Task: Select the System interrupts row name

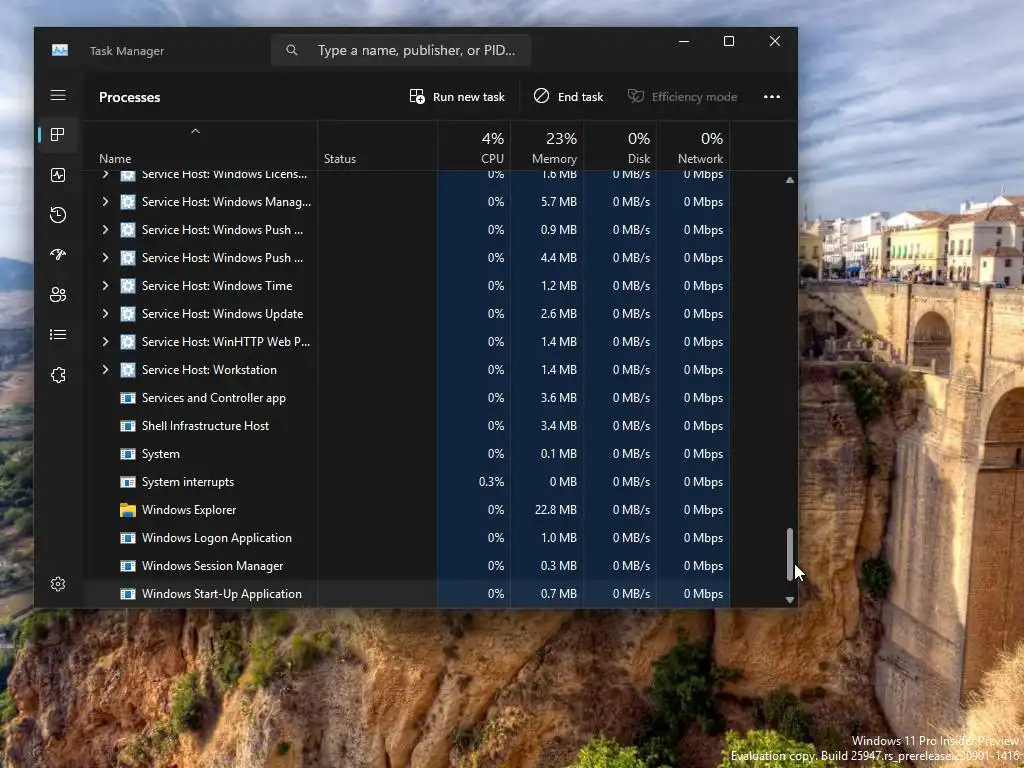Action: coord(187,482)
